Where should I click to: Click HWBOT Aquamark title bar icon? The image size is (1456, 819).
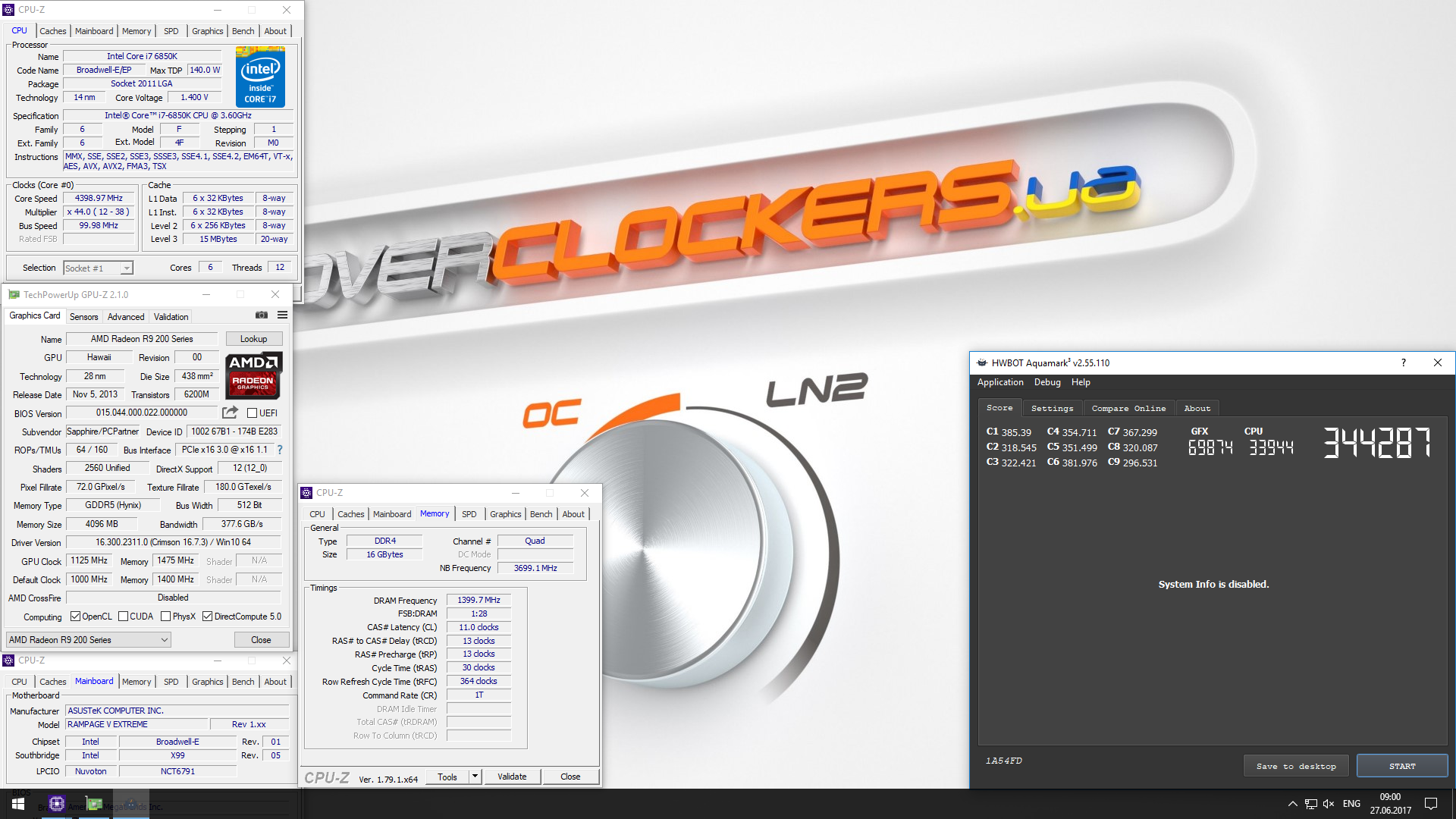981,362
